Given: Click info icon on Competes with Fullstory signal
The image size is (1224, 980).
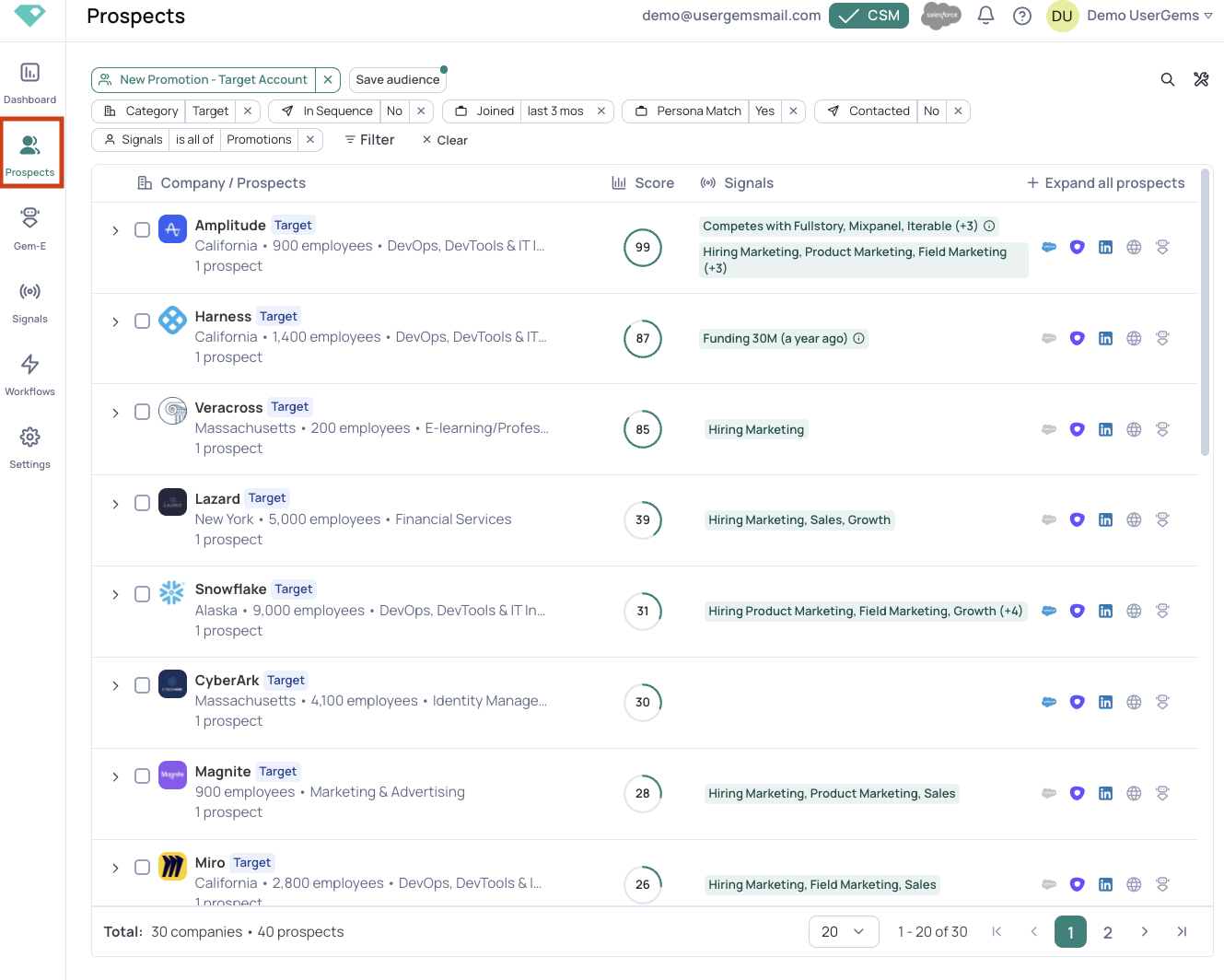Looking at the screenshot, I should (x=989, y=226).
